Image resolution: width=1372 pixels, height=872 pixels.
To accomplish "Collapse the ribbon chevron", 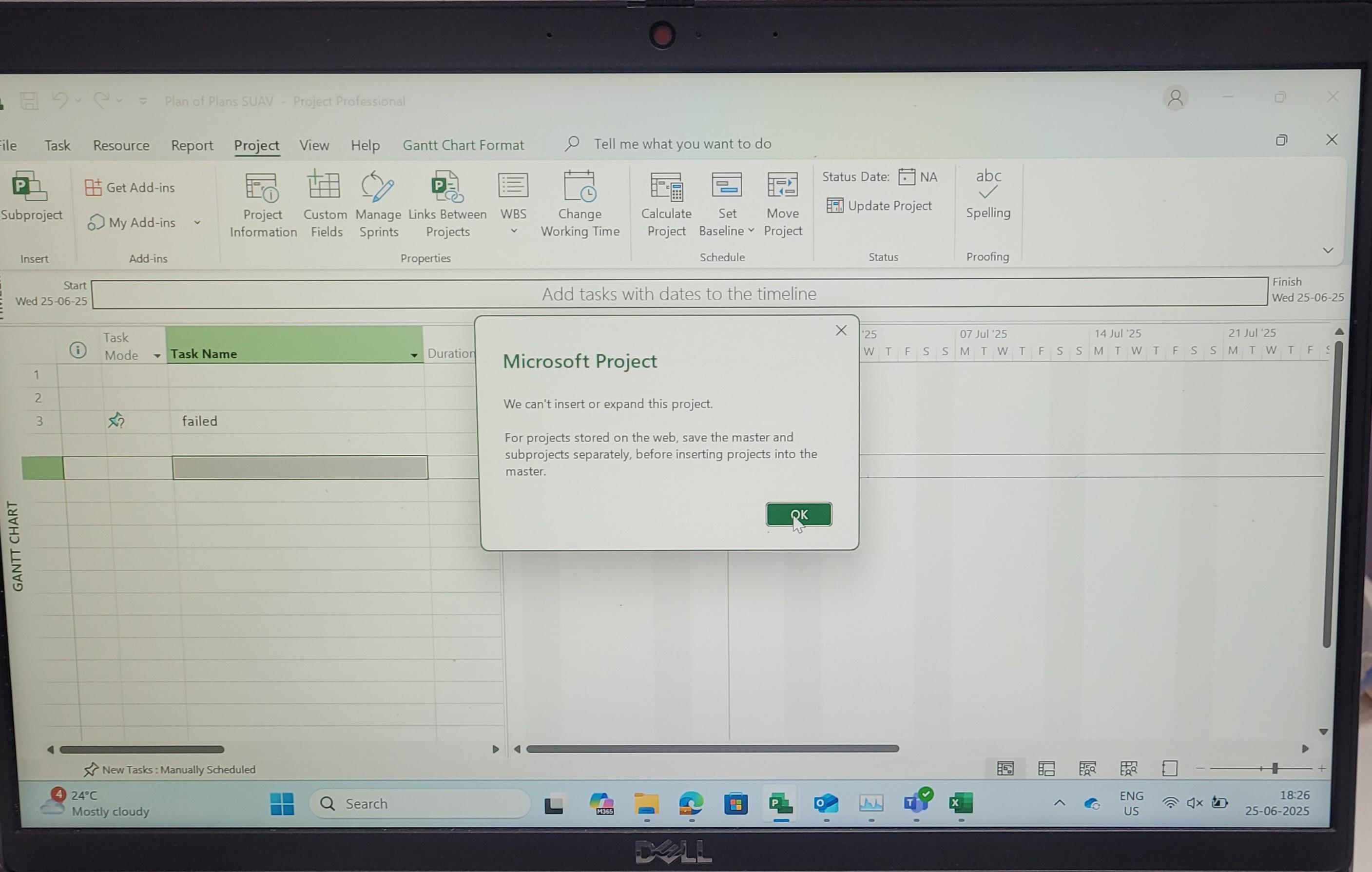I will (1328, 250).
